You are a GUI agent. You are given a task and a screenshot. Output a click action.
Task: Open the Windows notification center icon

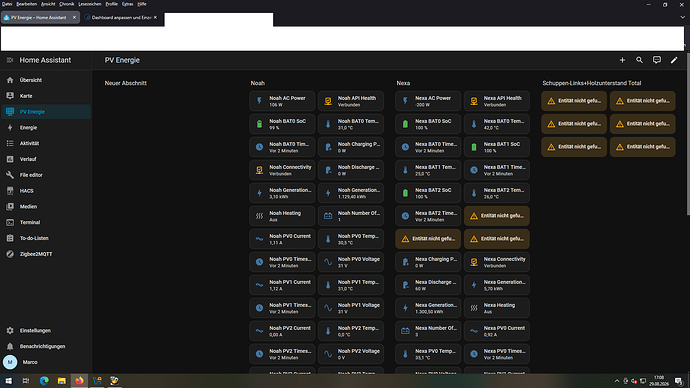click(x=679, y=381)
